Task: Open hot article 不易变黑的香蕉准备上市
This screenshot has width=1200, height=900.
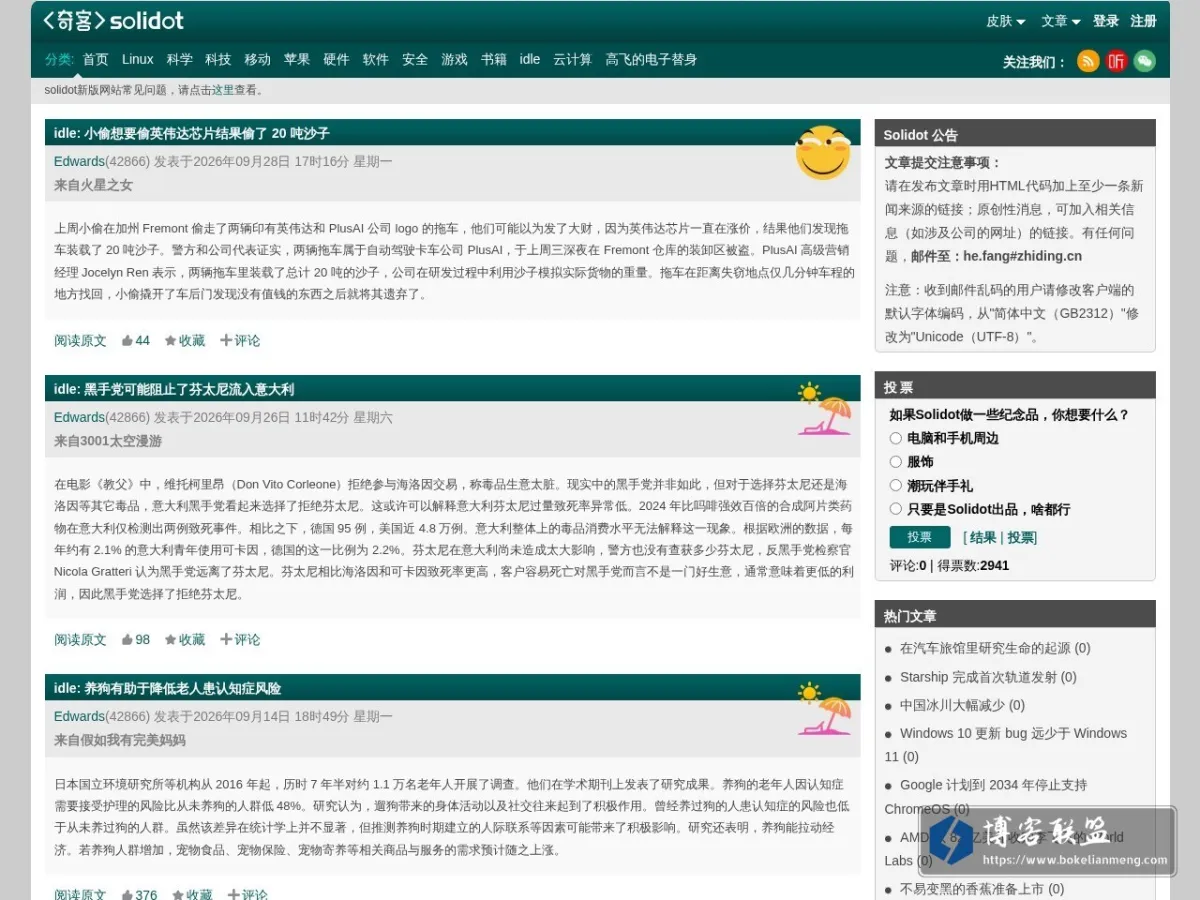Action: click(972, 889)
